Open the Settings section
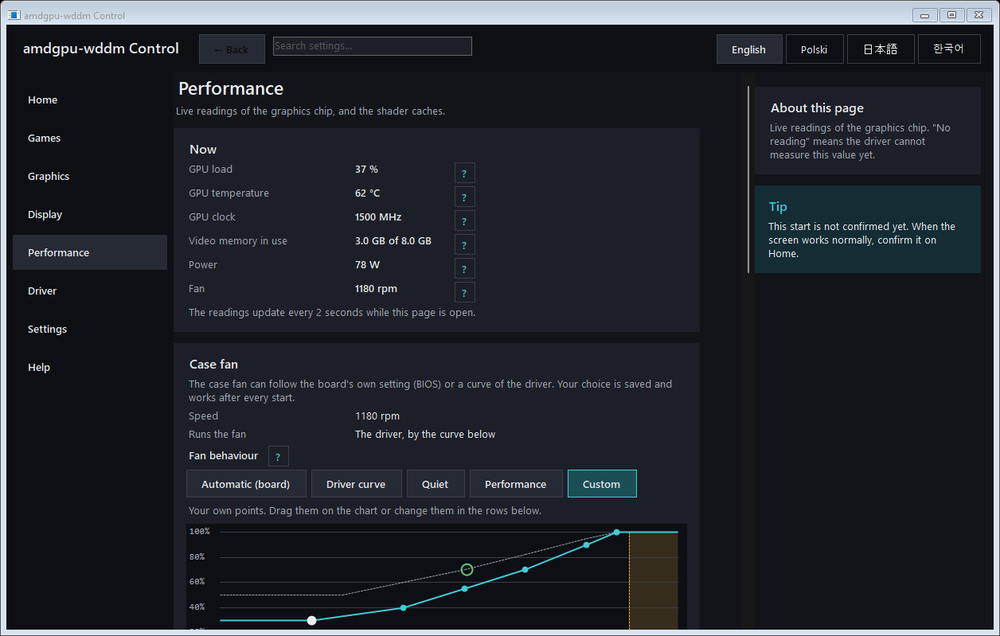This screenshot has width=1000, height=636. [x=90, y=329]
